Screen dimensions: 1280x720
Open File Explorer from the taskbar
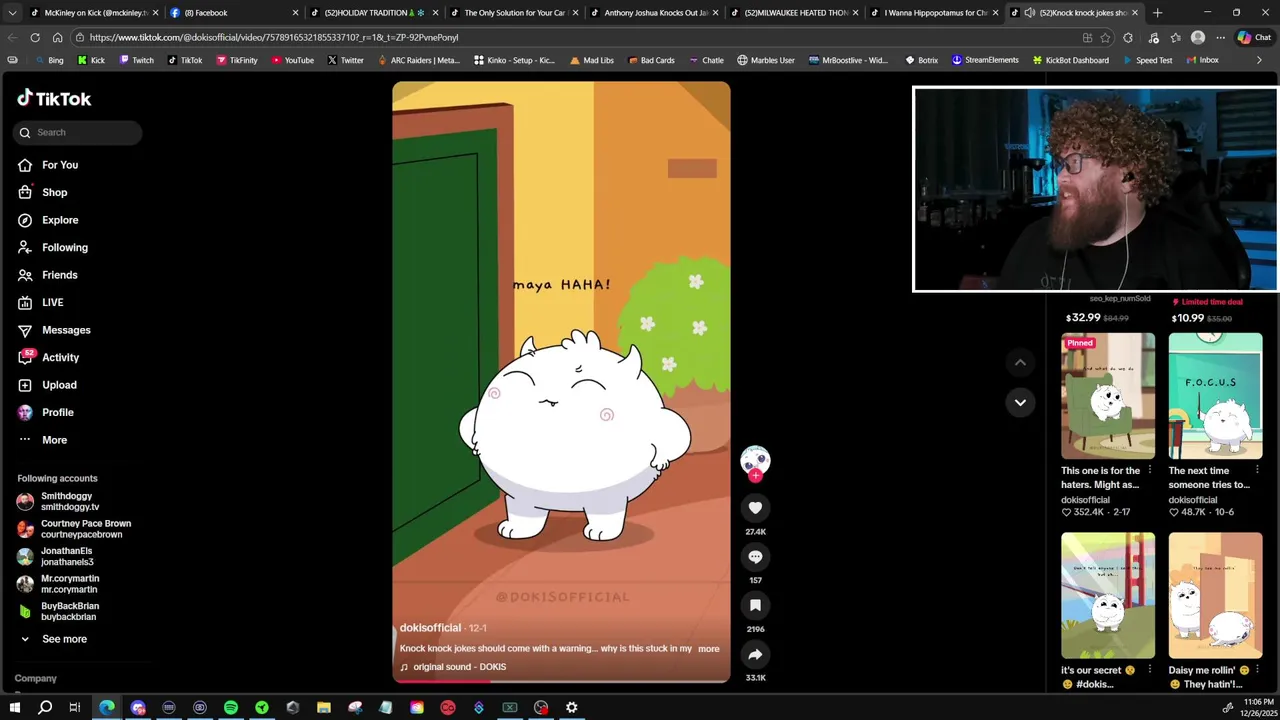(x=324, y=708)
